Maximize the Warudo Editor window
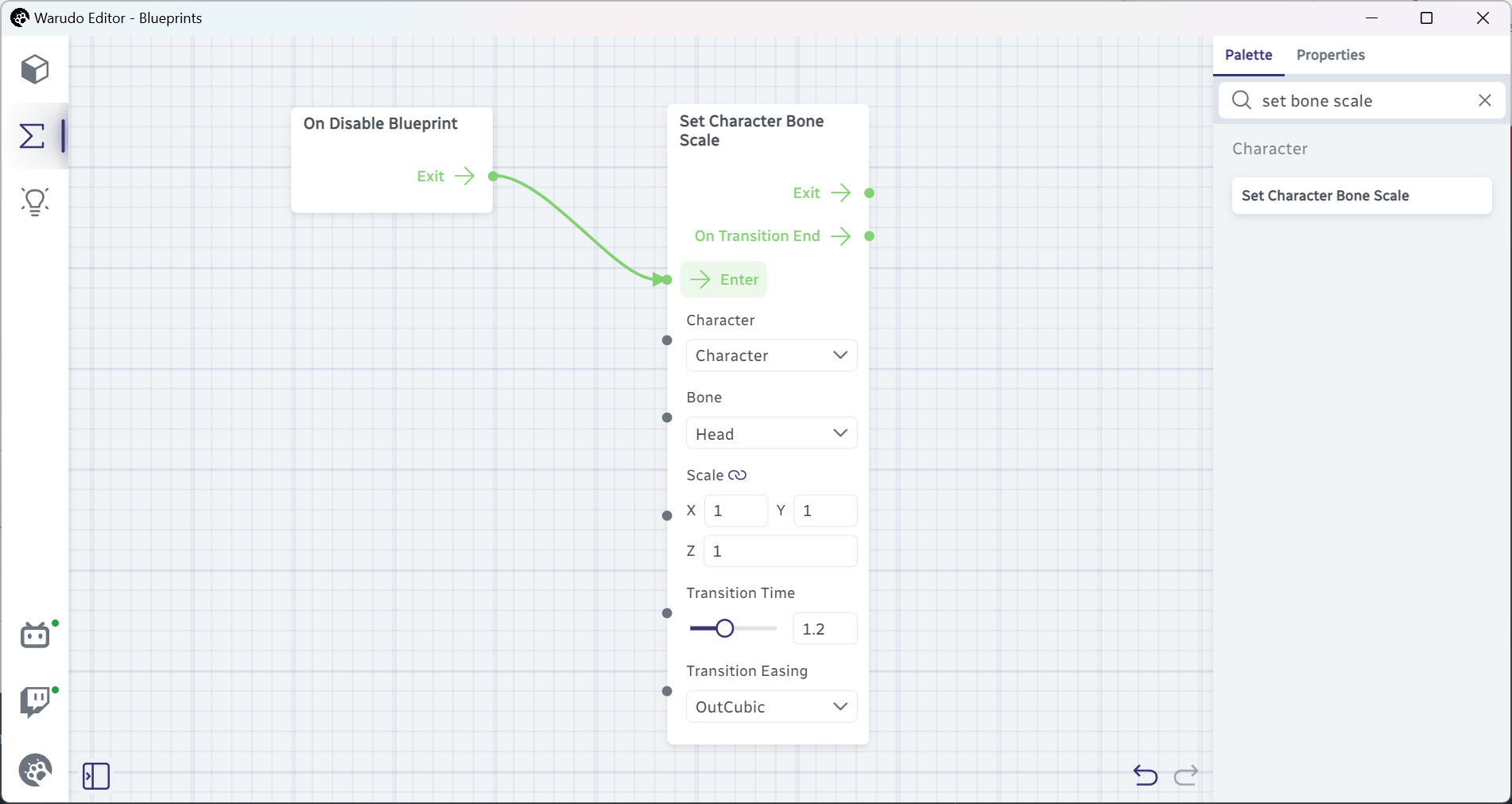The image size is (1512, 804). click(x=1426, y=17)
